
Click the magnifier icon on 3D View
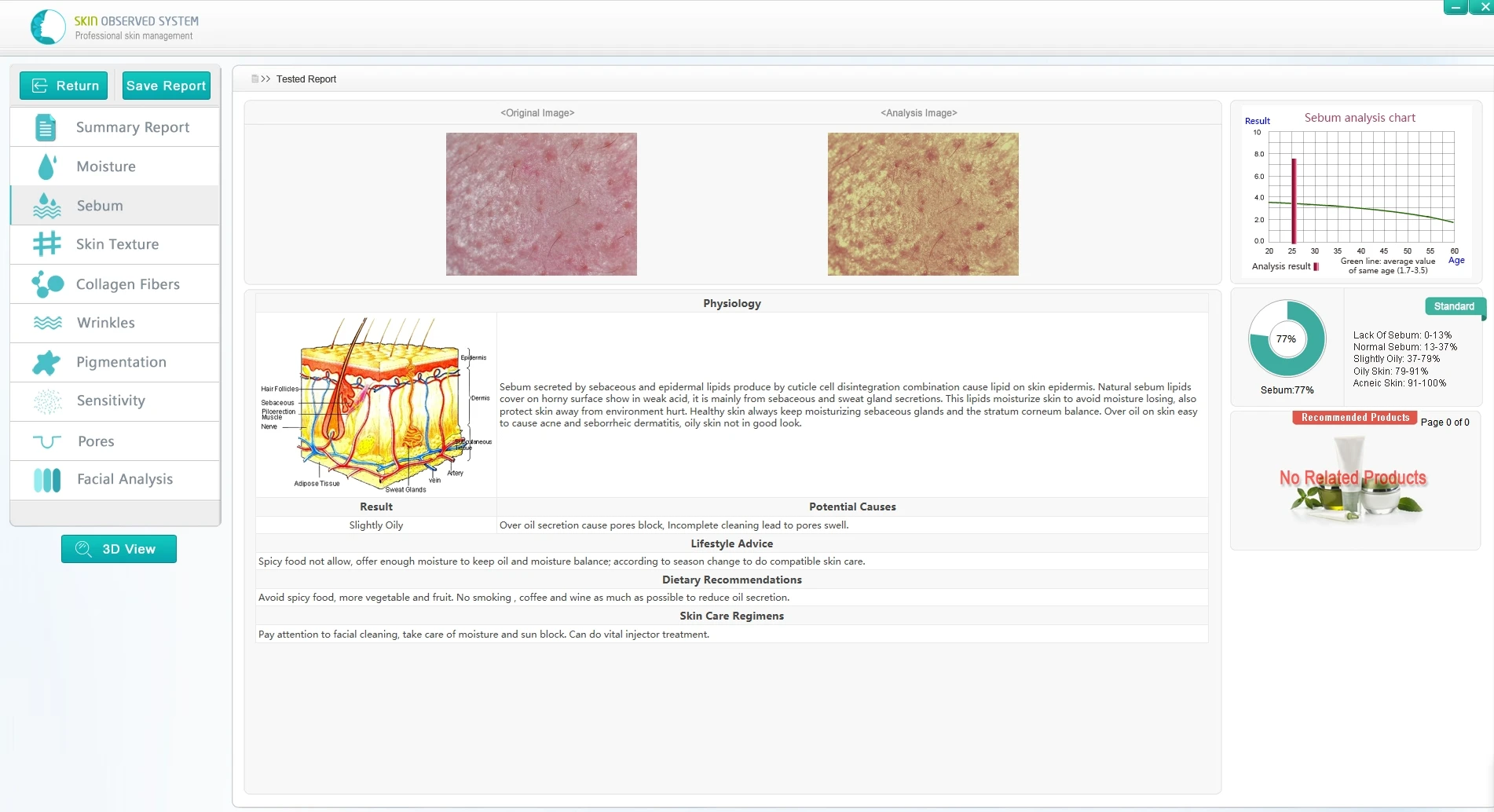(x=83, y=548)
